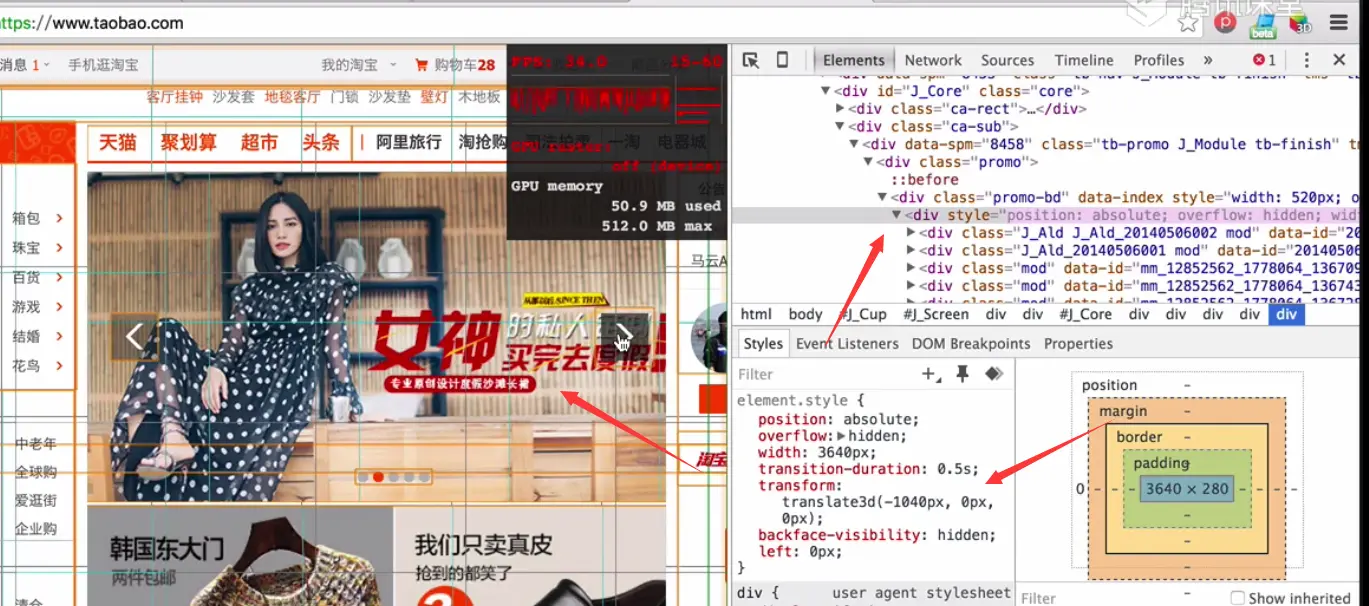Show previous carousel slide arrow
Image resolution: width=1369 pixels, height=606 pixels.
(x=135, y=336)
